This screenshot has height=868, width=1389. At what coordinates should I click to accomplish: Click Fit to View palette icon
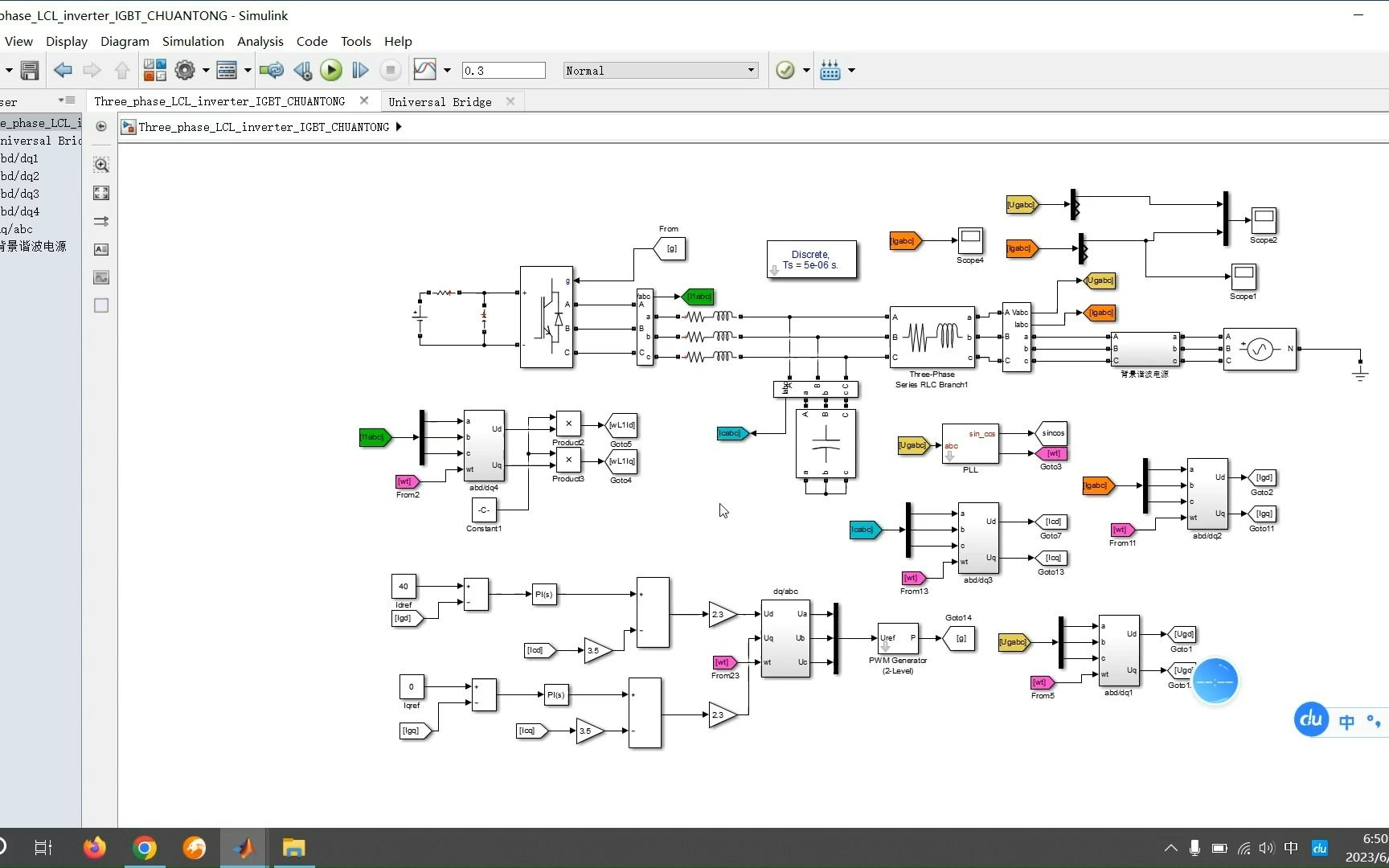101,193
